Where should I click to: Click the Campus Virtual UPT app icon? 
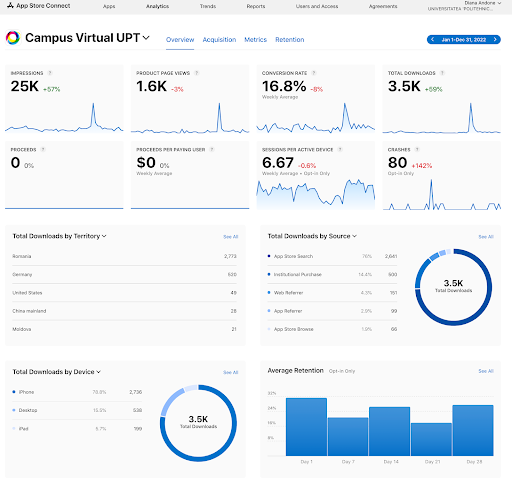tap(13, 38)
